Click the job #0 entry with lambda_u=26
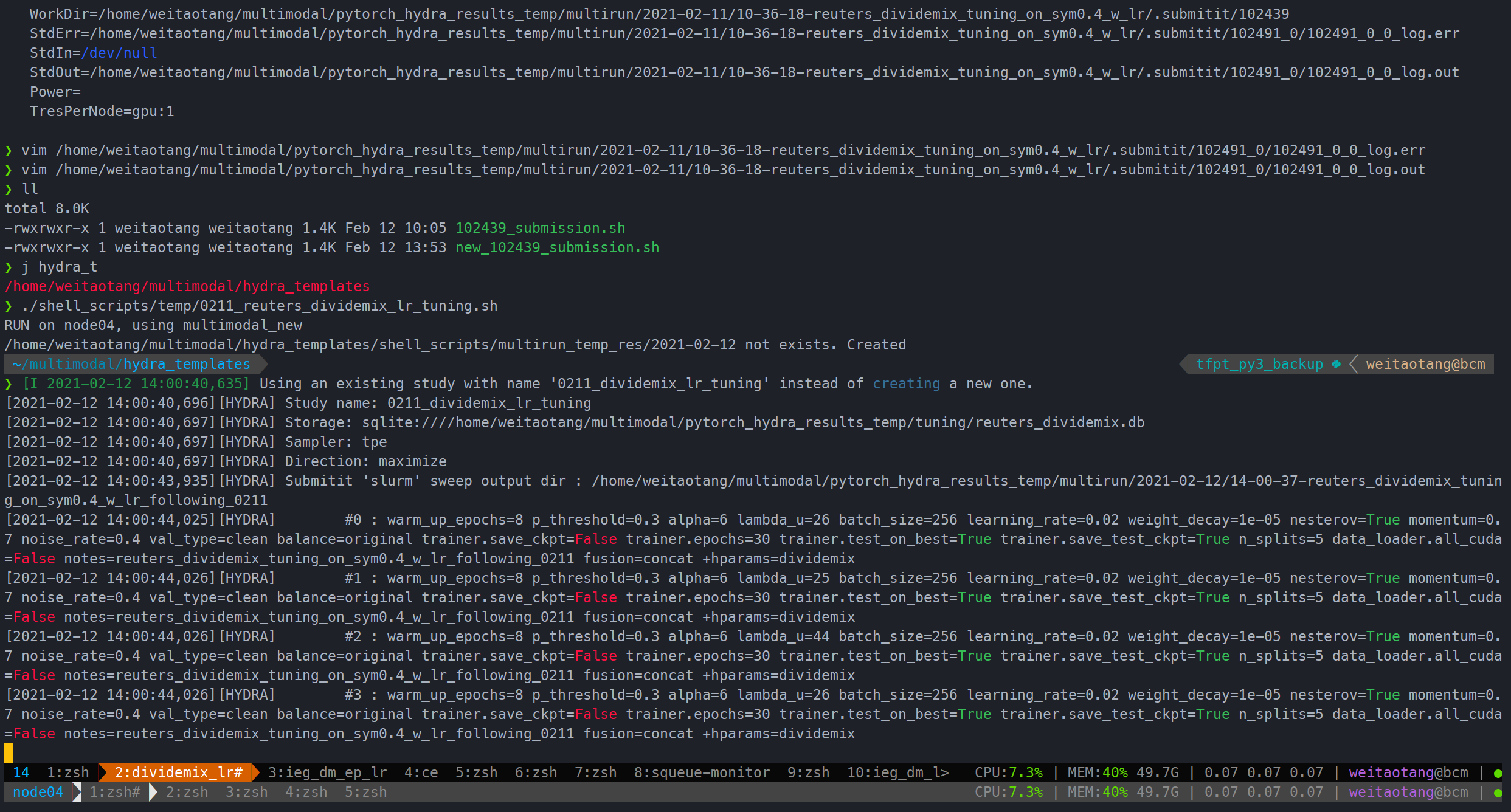This screenshot has height=812, width=1511. [x=753, y=539]
